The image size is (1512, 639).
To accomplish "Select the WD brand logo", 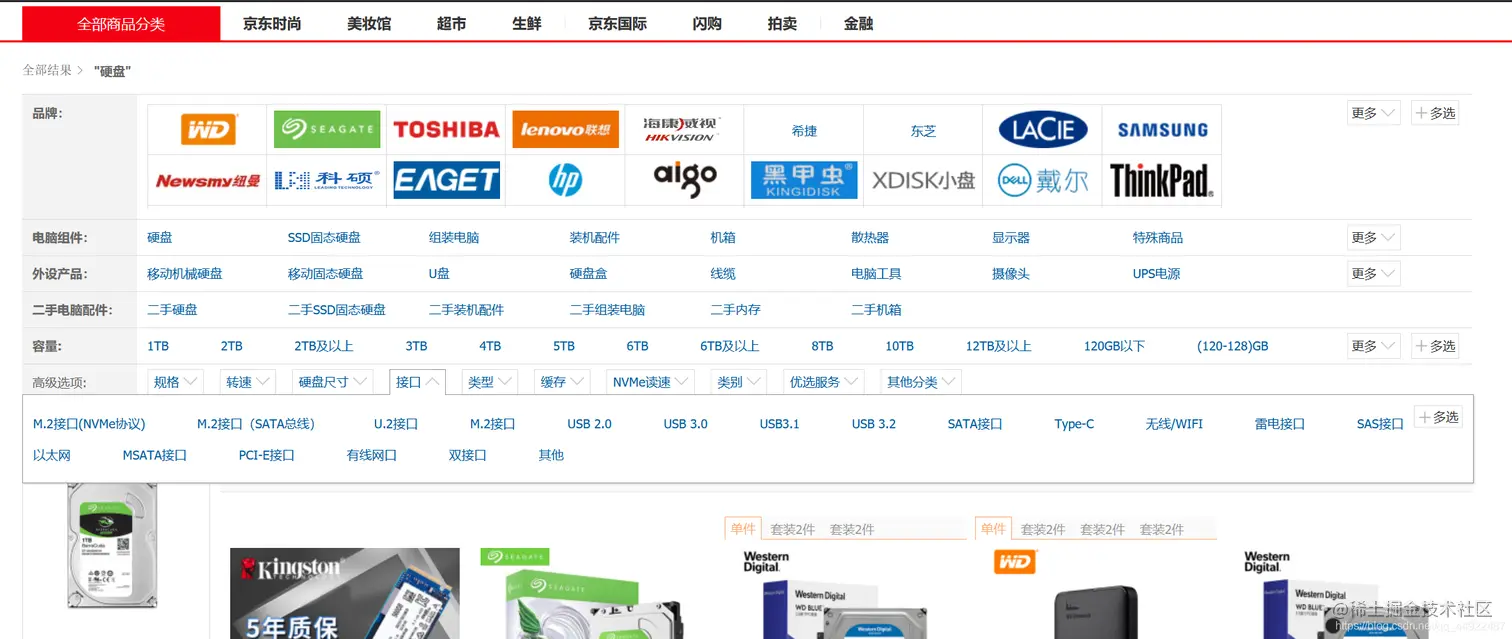I will pyautogui.click(x=207, y=129).
